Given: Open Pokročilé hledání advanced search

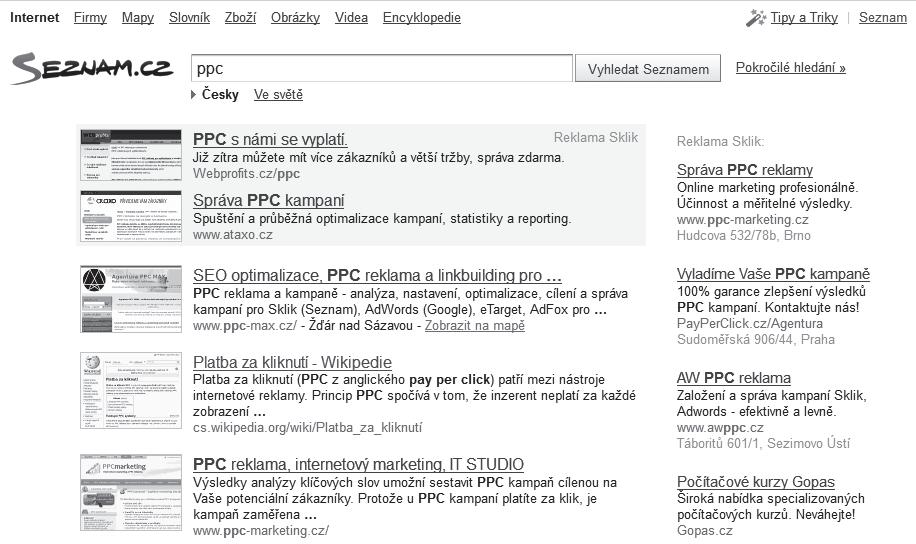Looking at the screenshot, I should click(790, 67).
